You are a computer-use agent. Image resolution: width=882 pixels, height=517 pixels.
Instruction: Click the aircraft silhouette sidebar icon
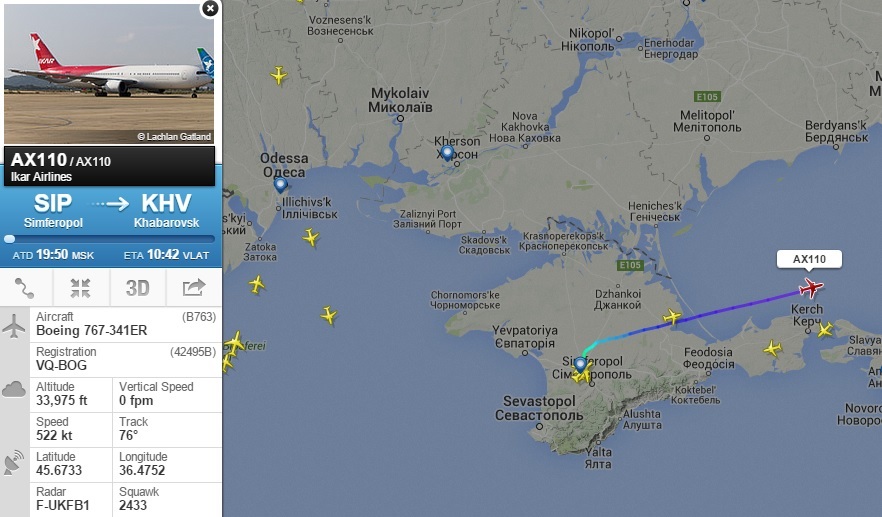(14, 326)
